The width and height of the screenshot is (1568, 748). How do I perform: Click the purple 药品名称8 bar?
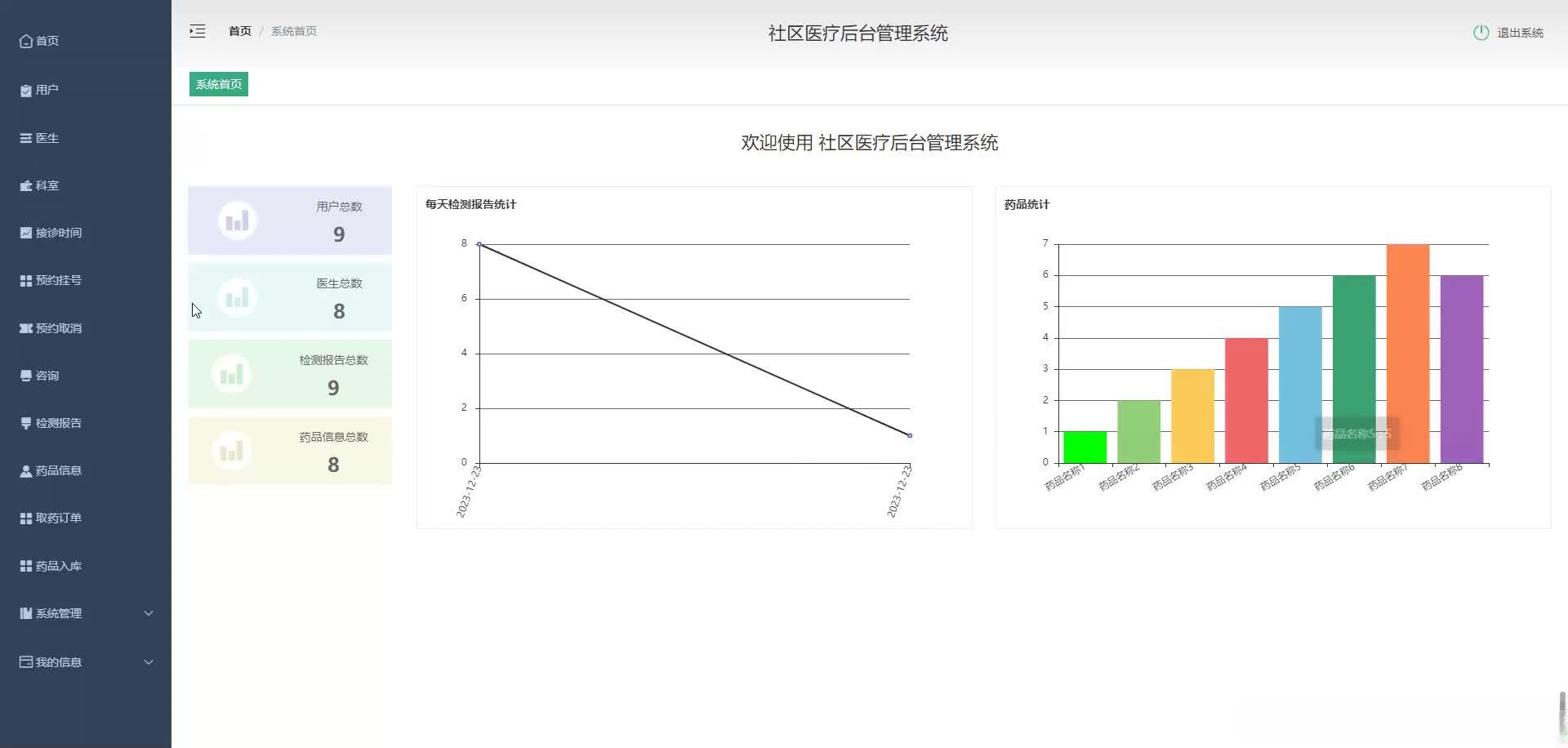tap(1462, 369)
